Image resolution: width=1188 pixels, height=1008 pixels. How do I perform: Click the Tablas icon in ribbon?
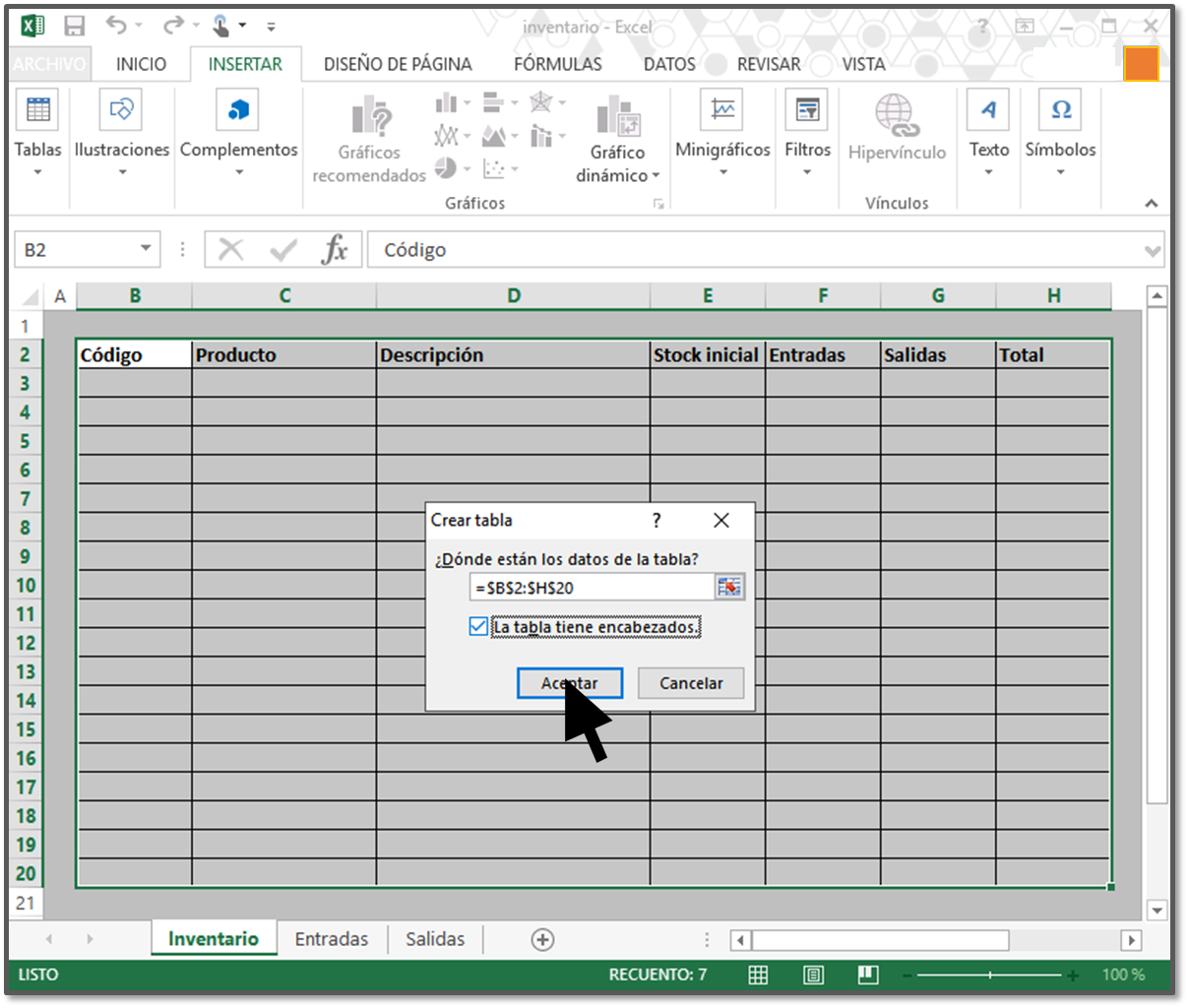tap(38, 110)
